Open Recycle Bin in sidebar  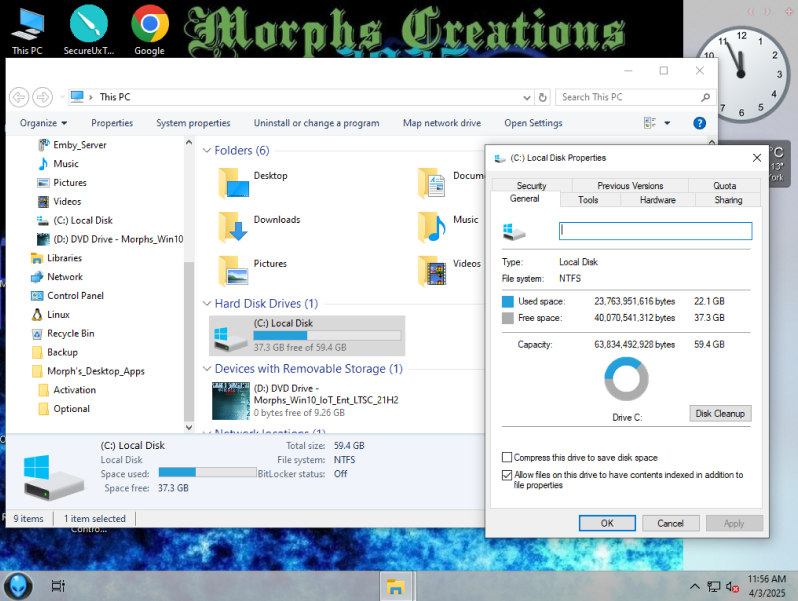[x=63, y=333]
